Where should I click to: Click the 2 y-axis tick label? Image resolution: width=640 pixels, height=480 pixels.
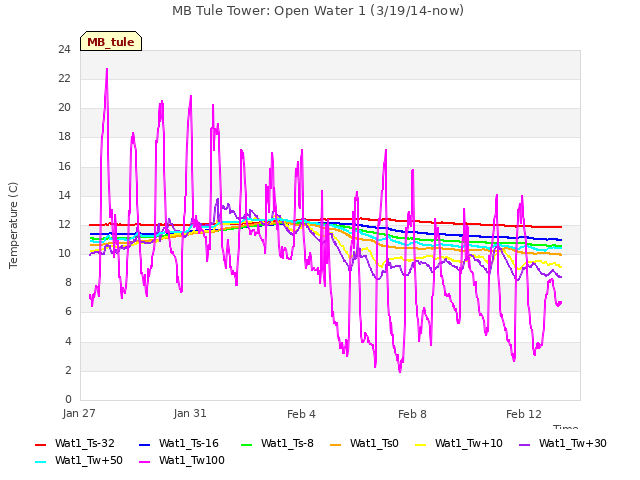[68, 370]
